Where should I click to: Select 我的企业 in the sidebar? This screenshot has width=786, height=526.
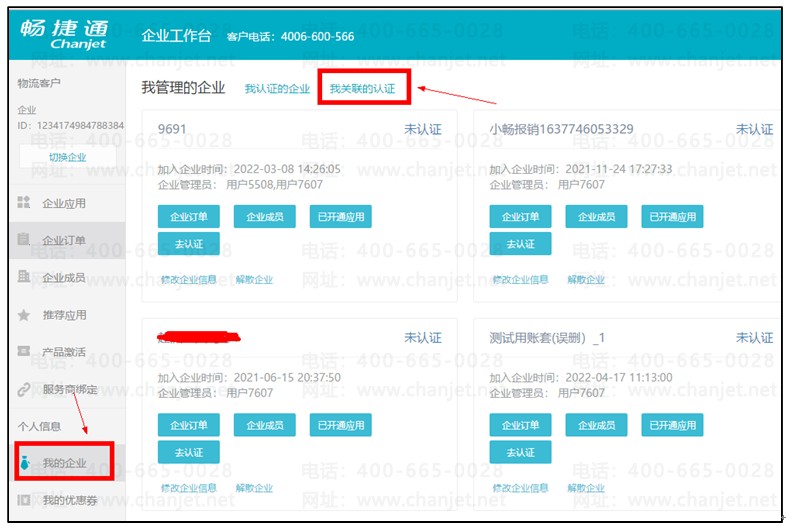click(64, 462)
